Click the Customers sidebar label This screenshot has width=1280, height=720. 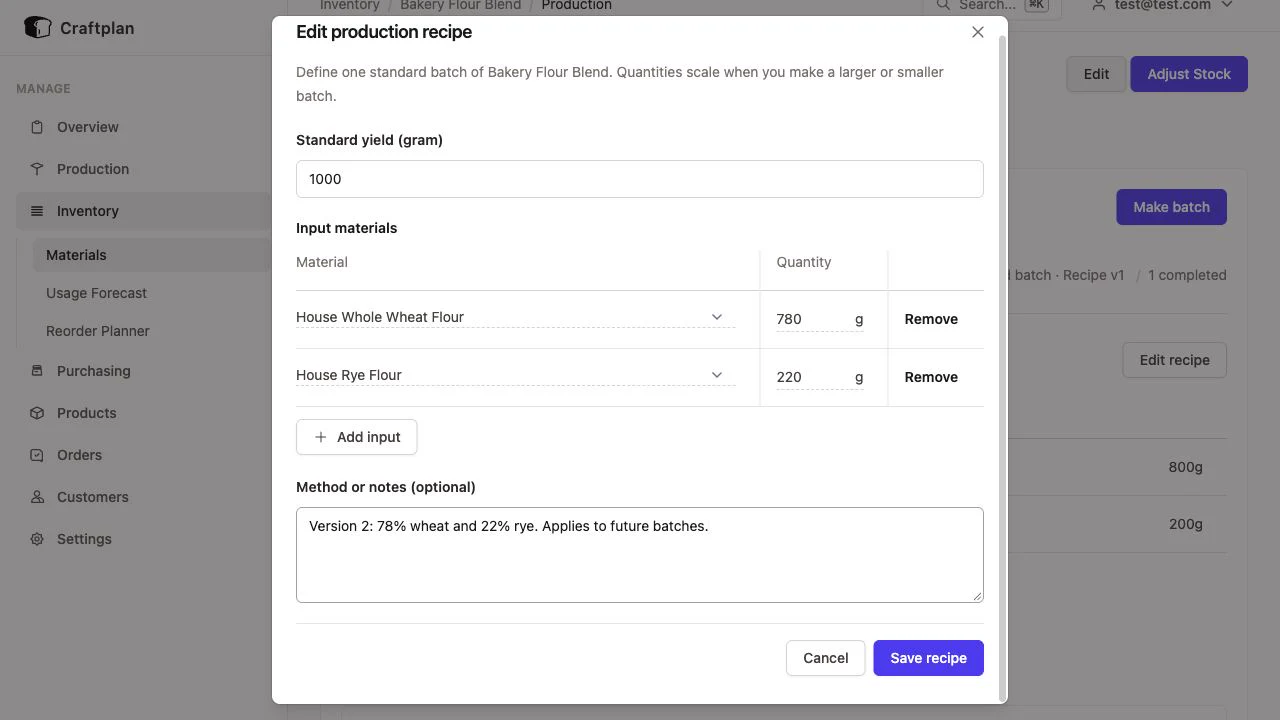click(x=93, y=497)
